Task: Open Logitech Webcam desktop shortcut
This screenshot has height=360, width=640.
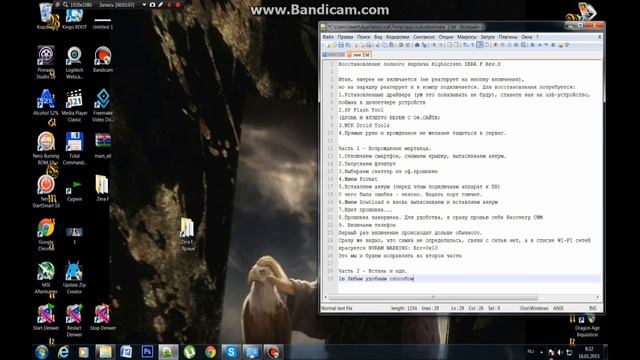Action: click(74, 62)
